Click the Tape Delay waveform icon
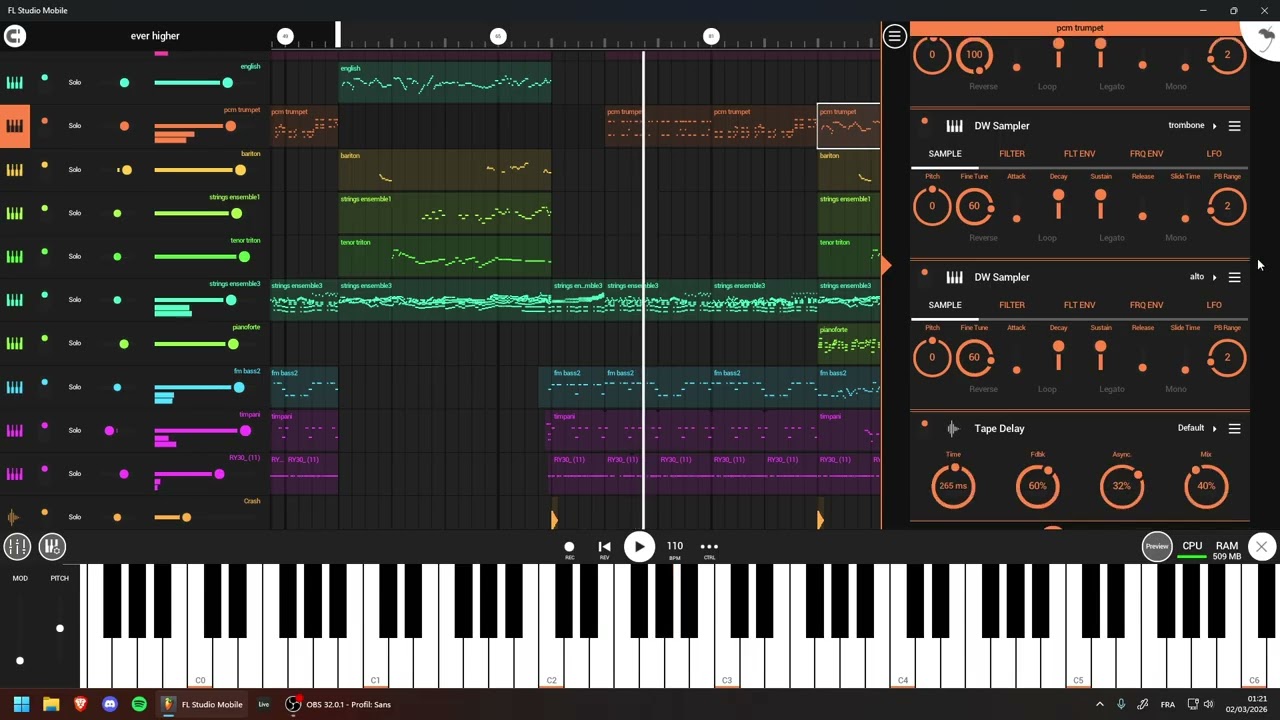The image size is (1280, 720). point(953,428)
